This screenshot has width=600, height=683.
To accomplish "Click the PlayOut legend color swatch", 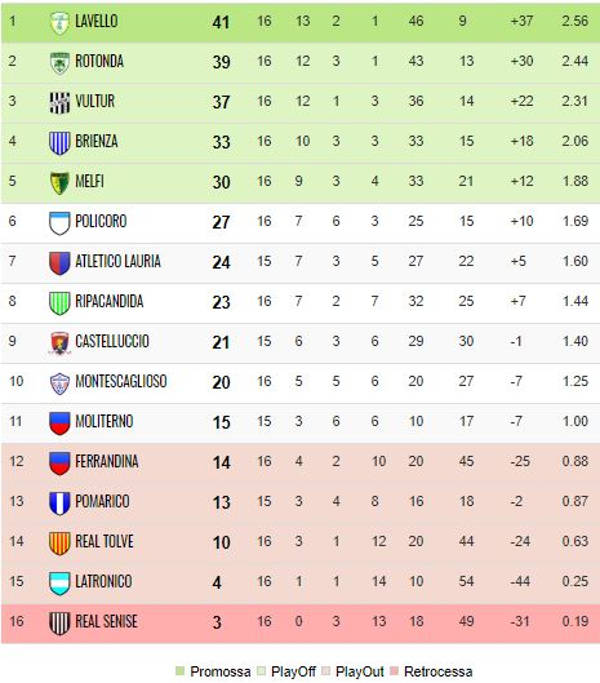I will (x=326, y=671).
